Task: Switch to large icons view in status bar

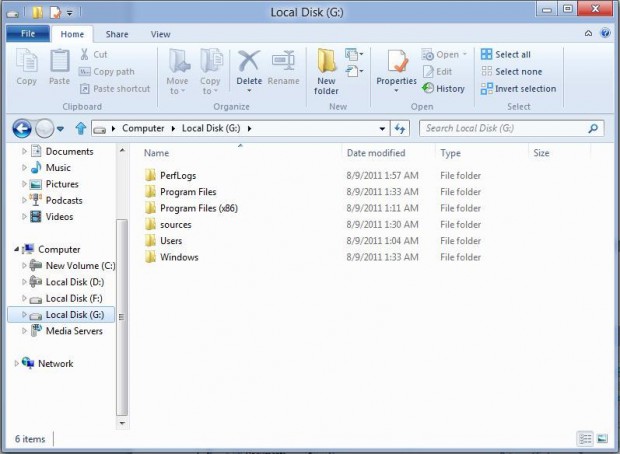Action: click(x=601, y=439)
